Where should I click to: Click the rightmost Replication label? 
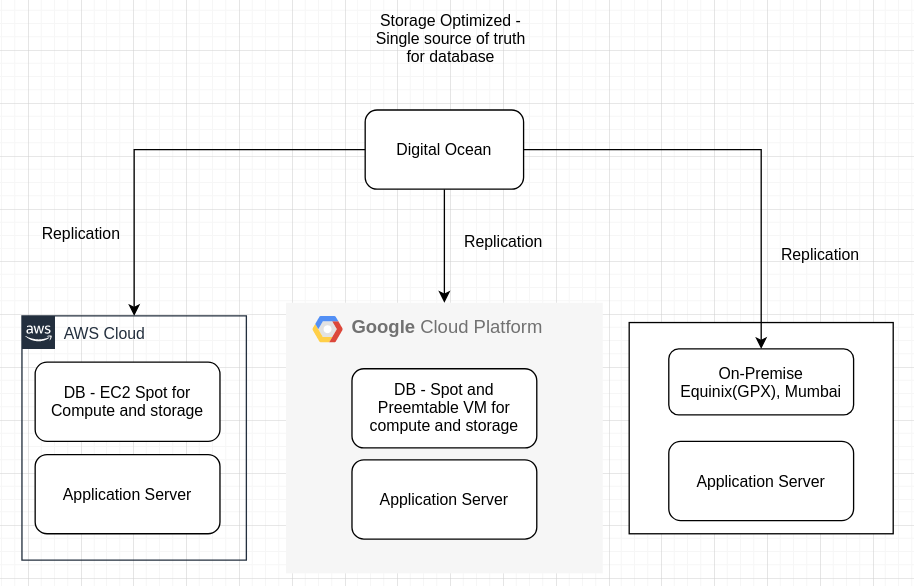[x=819, y=254]
